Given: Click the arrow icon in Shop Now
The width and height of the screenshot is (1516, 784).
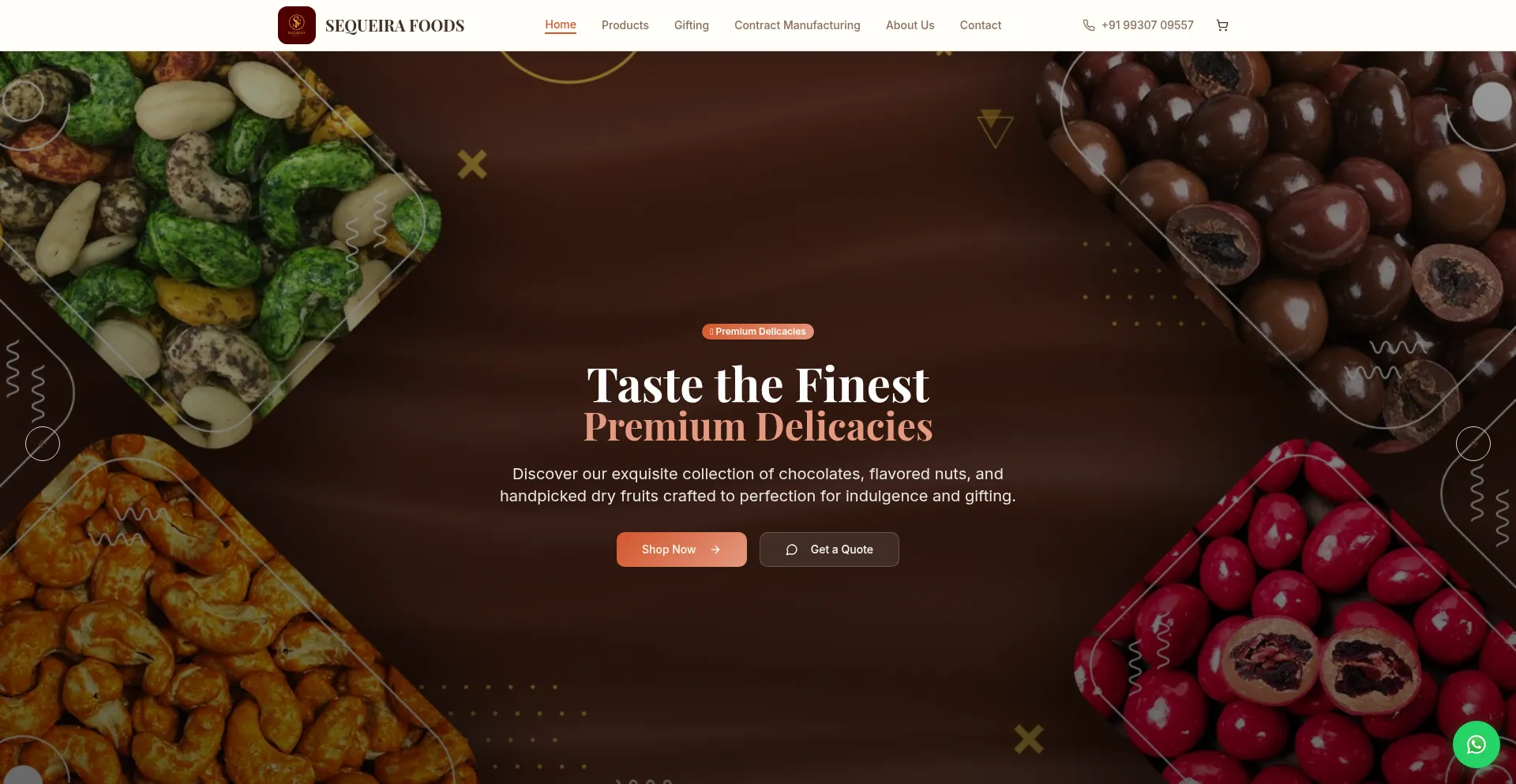Looking at the screenshot, I should click(715, 550).
